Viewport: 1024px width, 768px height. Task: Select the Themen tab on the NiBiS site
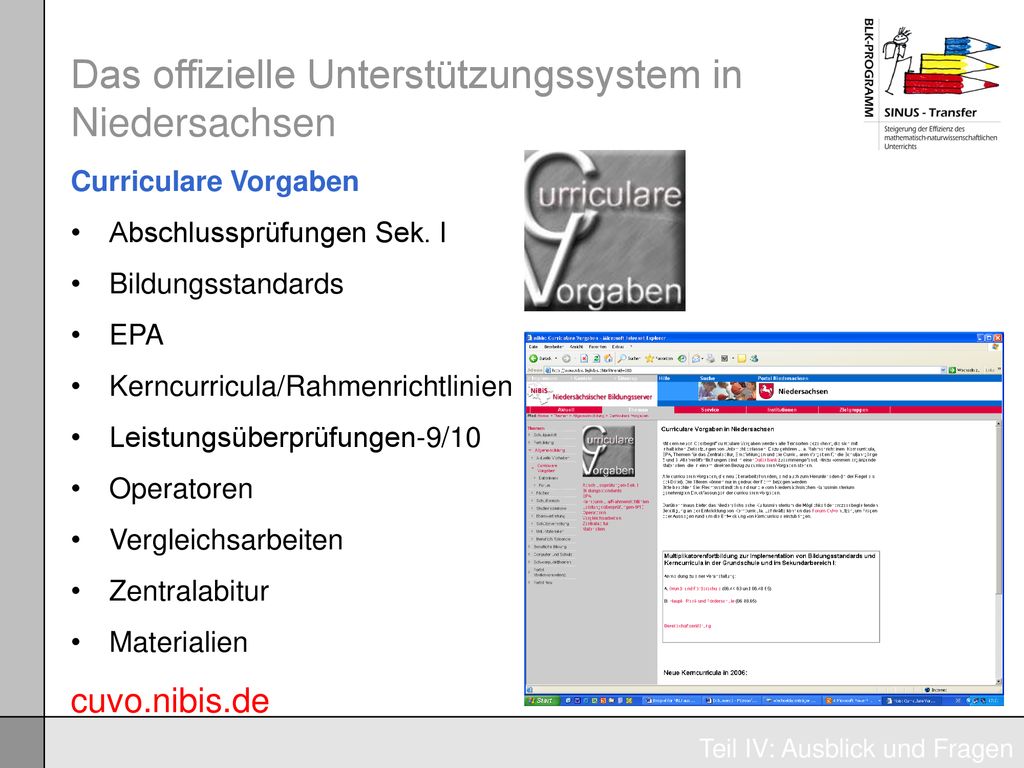[x=638, y=410]
